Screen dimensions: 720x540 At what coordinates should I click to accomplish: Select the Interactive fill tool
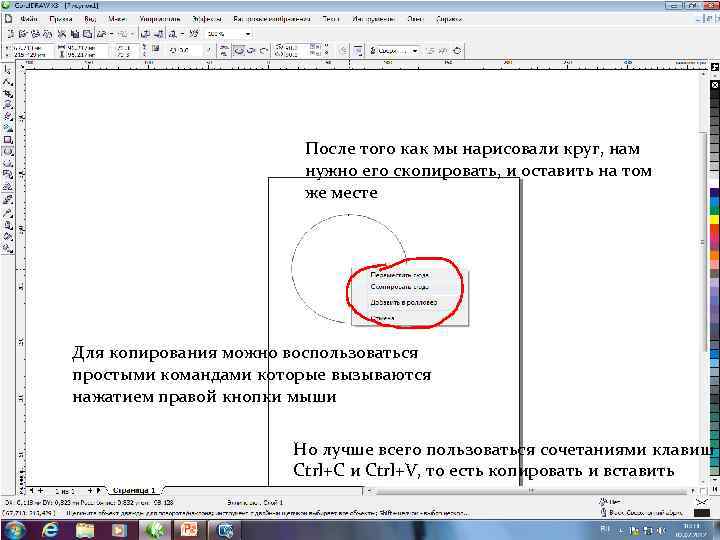(8, 248)
